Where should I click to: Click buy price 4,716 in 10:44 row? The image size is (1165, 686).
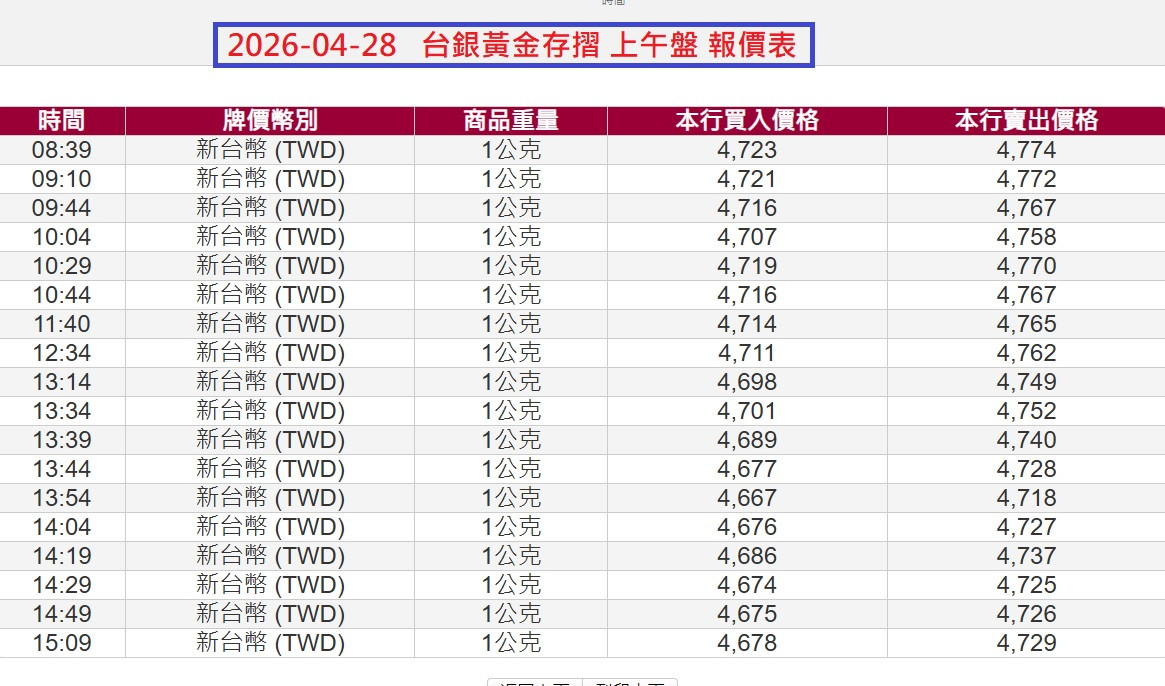tap(747, 295)
